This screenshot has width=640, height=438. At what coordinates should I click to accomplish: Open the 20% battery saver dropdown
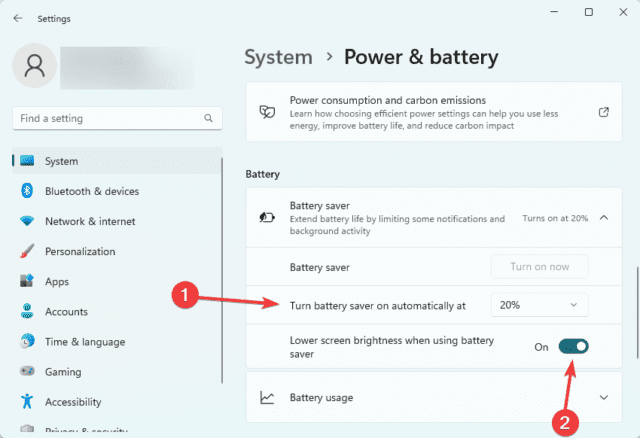539,304
